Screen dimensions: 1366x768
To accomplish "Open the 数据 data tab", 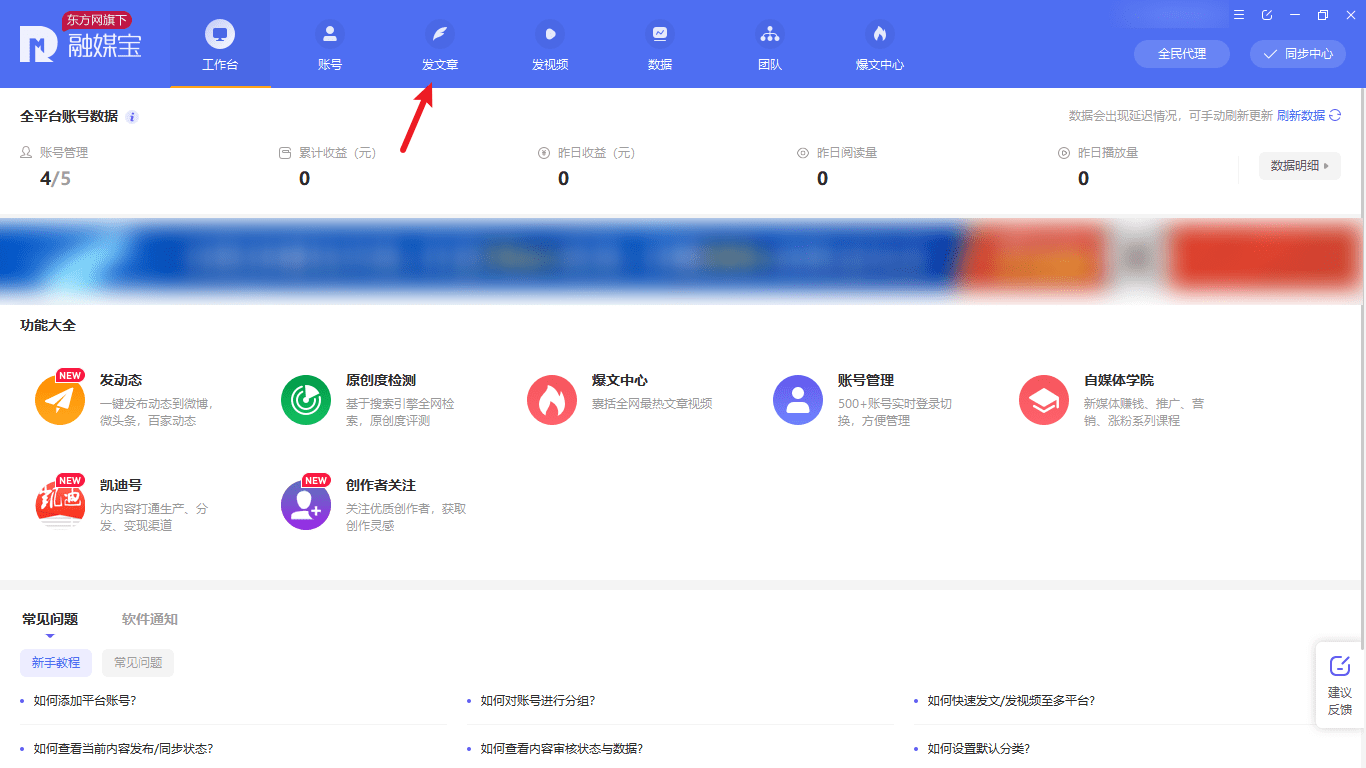I will 660,45.
